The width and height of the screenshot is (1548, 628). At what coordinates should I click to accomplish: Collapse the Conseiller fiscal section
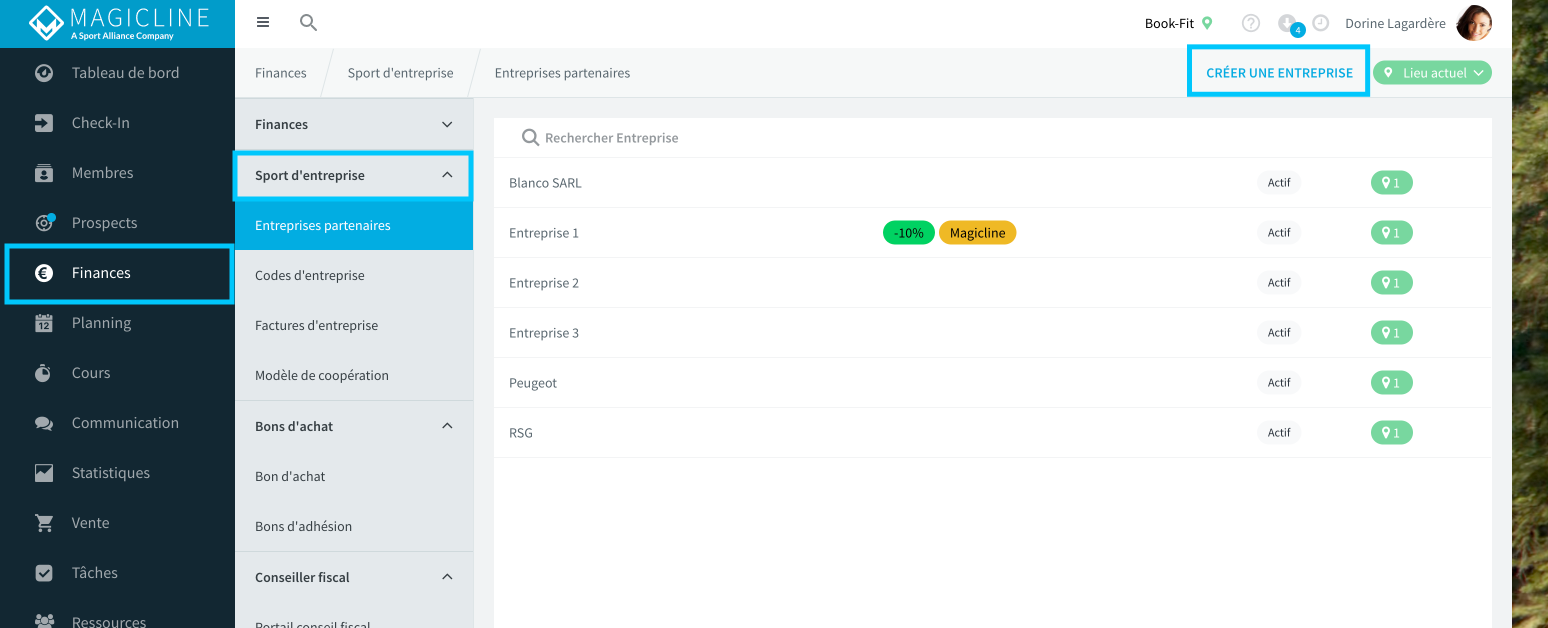447,577
